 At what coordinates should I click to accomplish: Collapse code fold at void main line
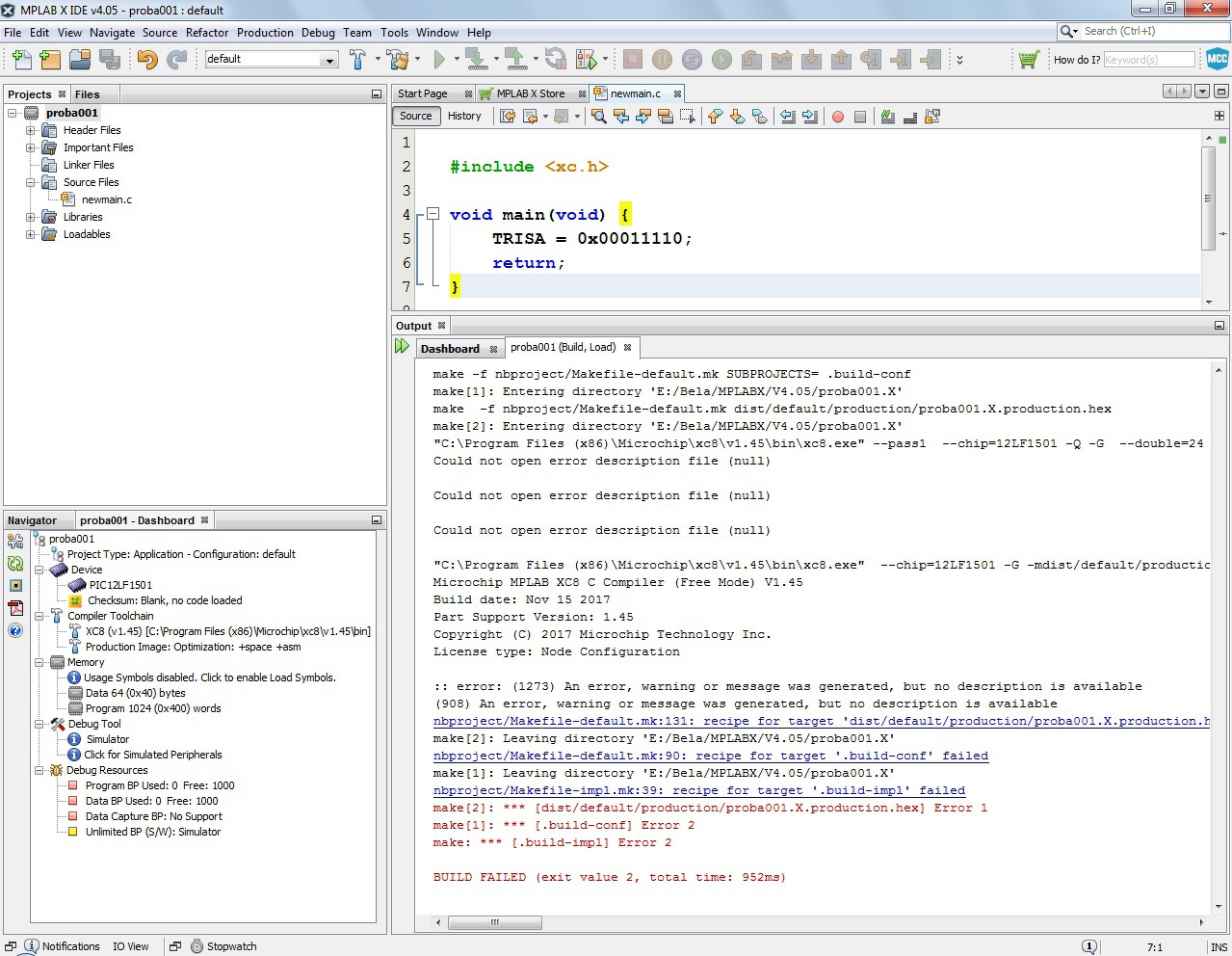point(433,214)
